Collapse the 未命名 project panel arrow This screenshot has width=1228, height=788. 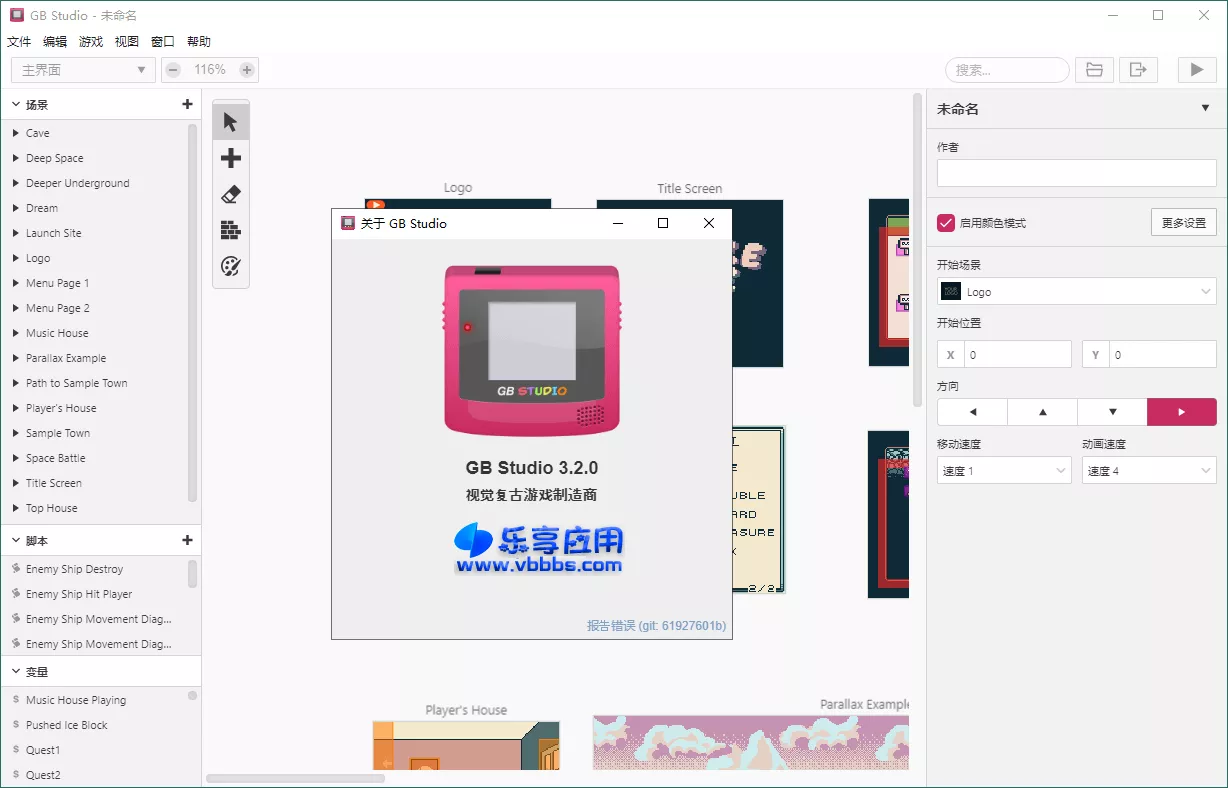coord(1205,109)
